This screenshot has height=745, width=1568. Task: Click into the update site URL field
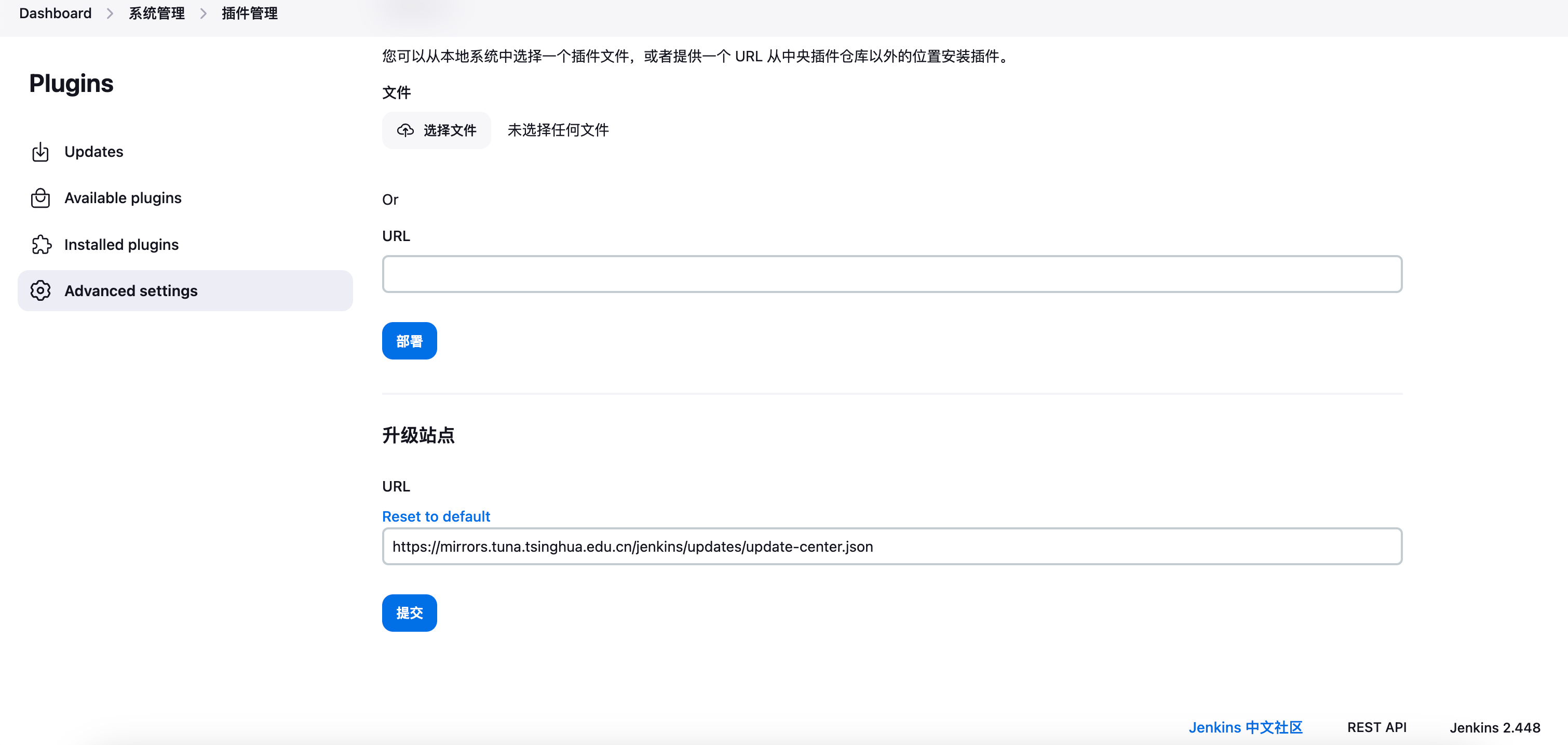pos(892,547)
